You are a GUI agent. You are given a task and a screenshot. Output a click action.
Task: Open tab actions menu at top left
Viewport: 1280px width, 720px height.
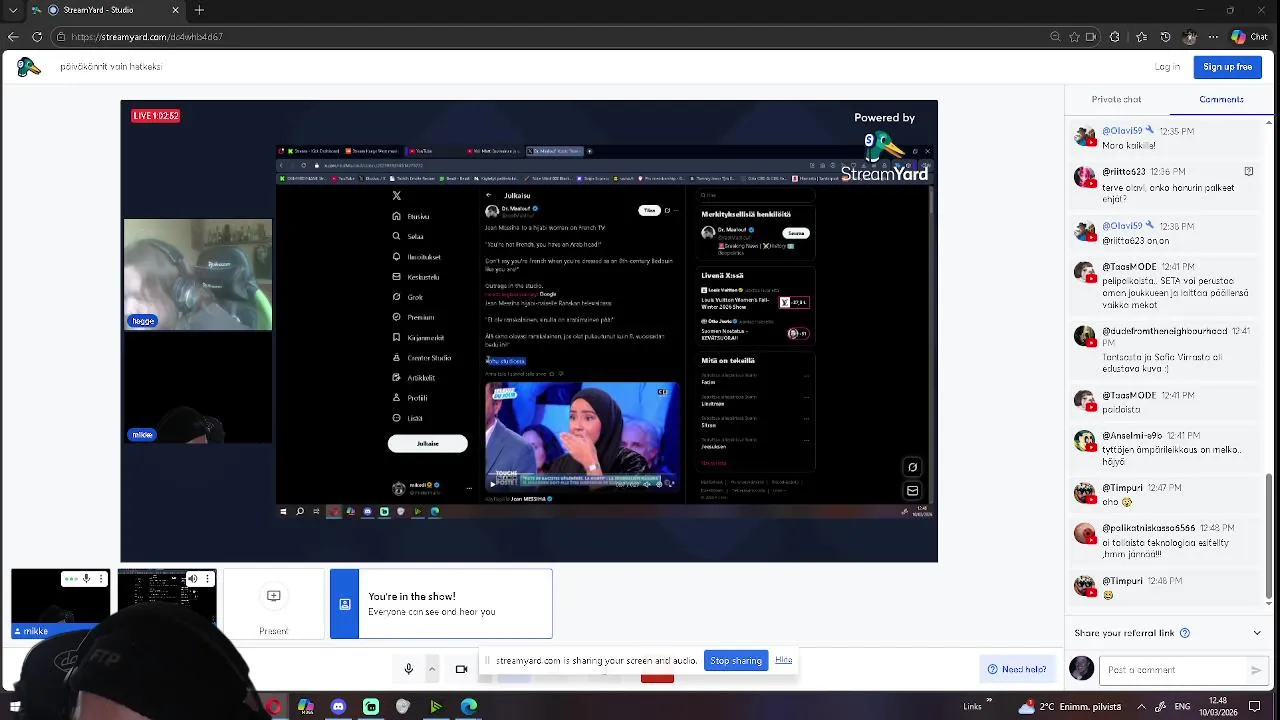tap(13, 10)
